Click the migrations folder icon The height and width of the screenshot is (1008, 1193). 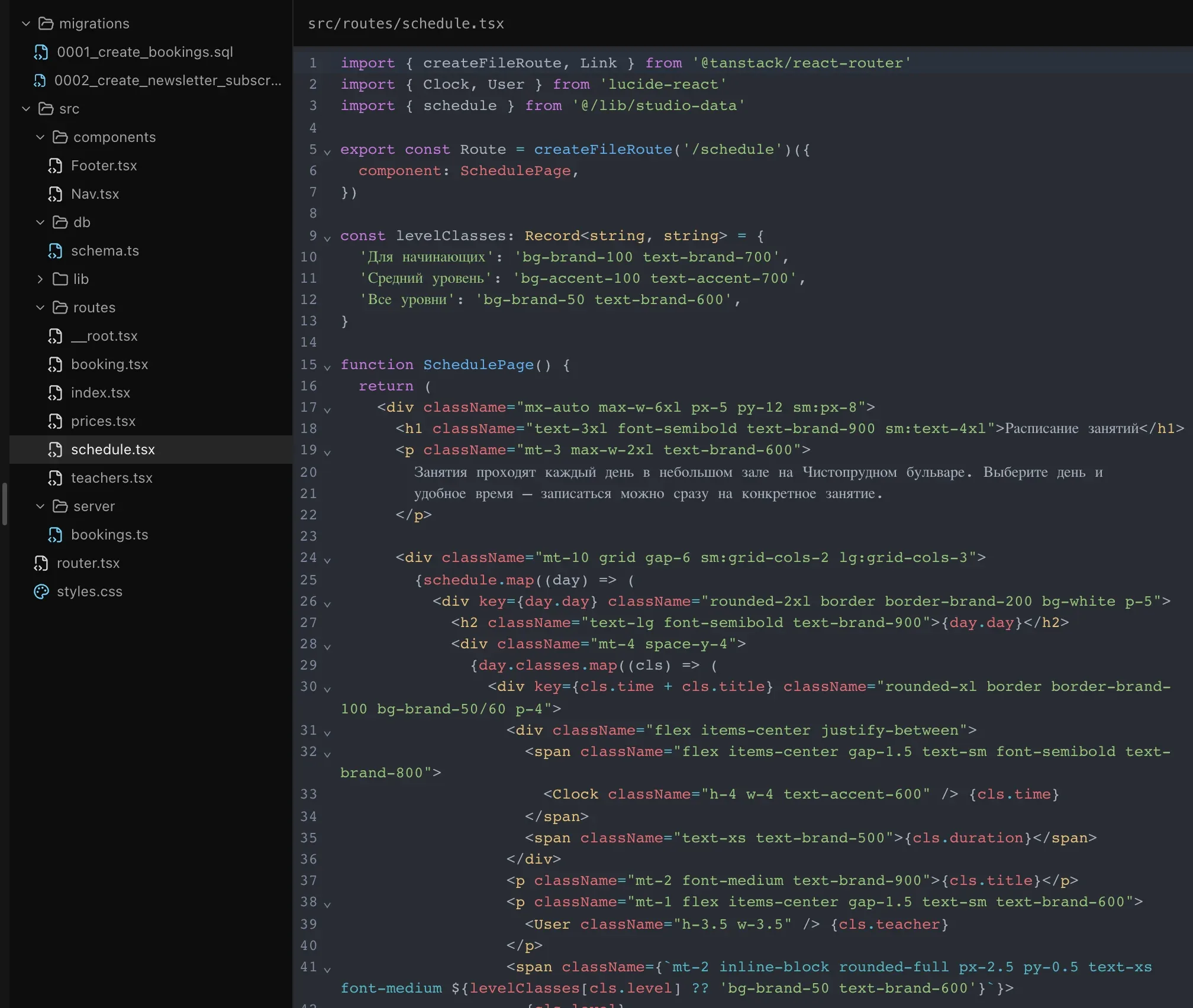coord(46,24)
